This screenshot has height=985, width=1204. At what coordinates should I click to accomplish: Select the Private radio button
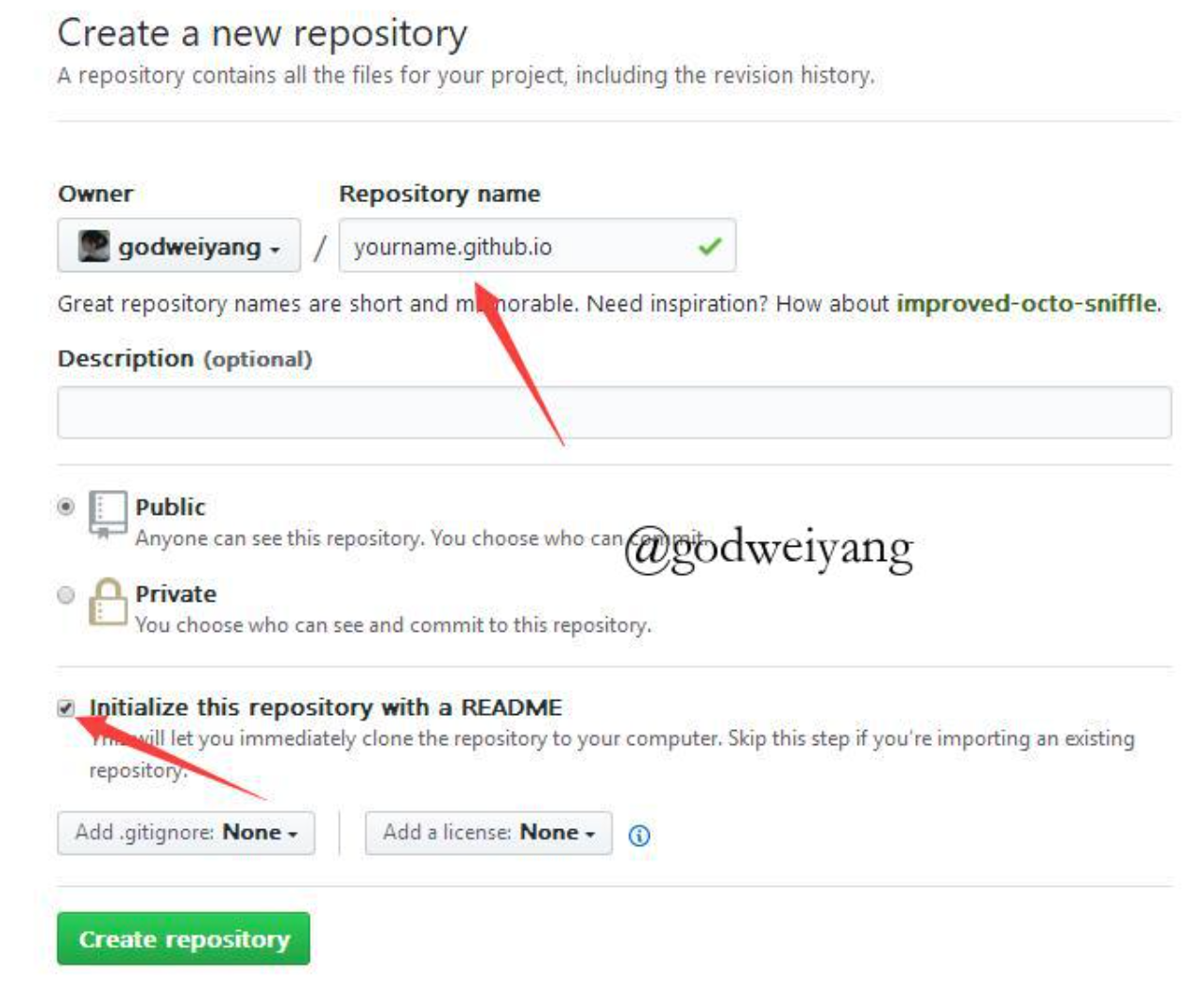pyautogui.click(x=65, y=594)
